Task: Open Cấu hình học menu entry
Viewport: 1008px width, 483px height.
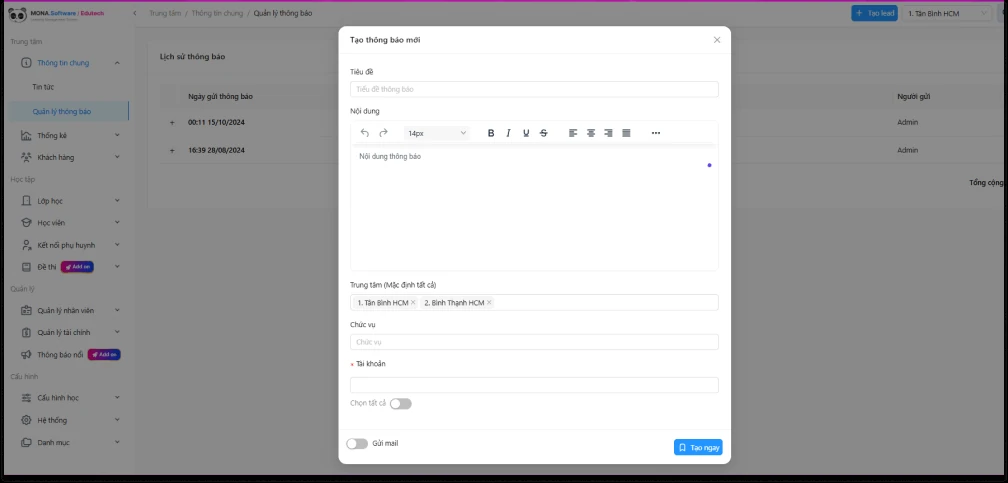Action: coord(58,398)
